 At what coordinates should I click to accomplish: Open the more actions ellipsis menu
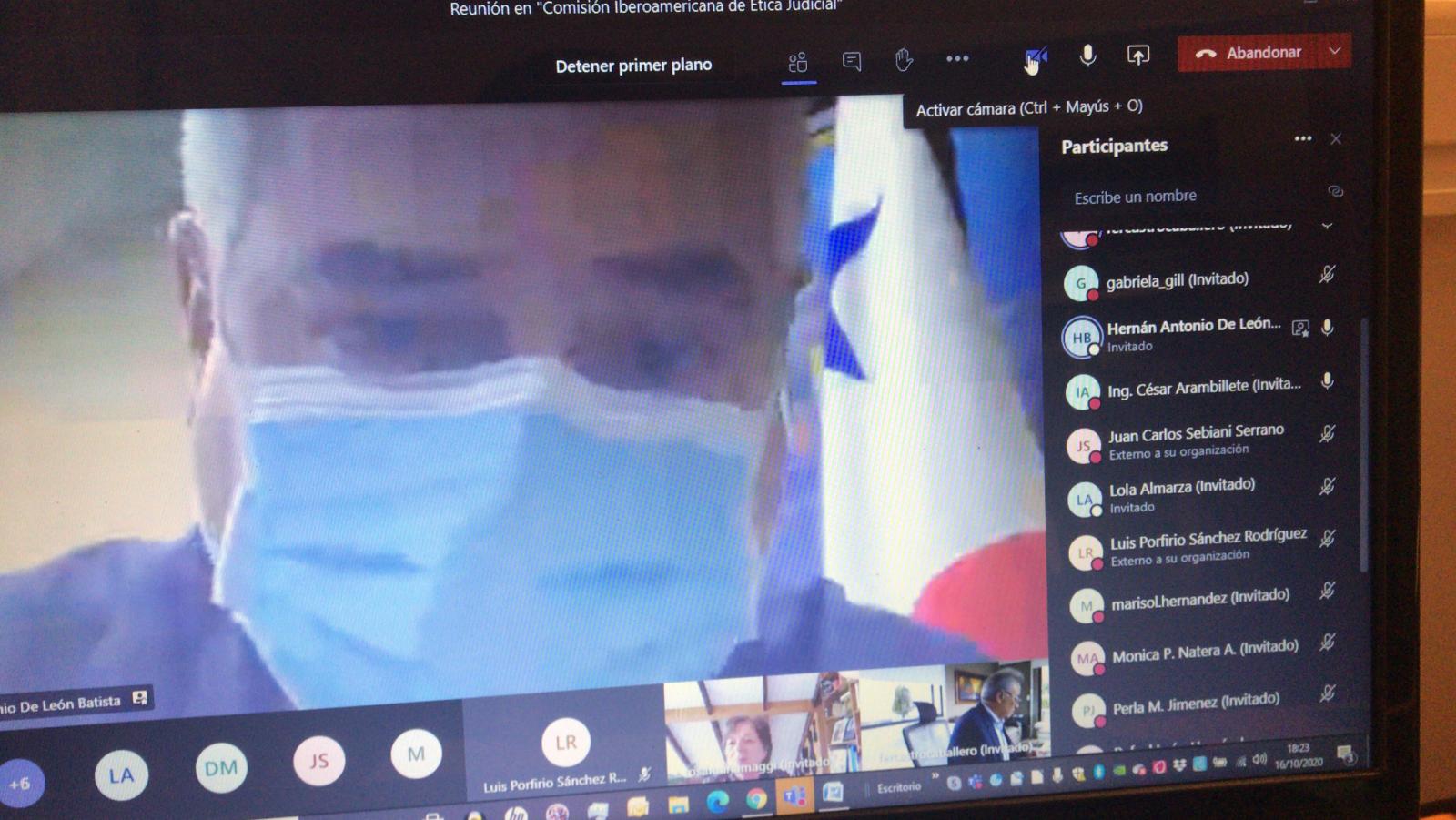coord(957,58)
